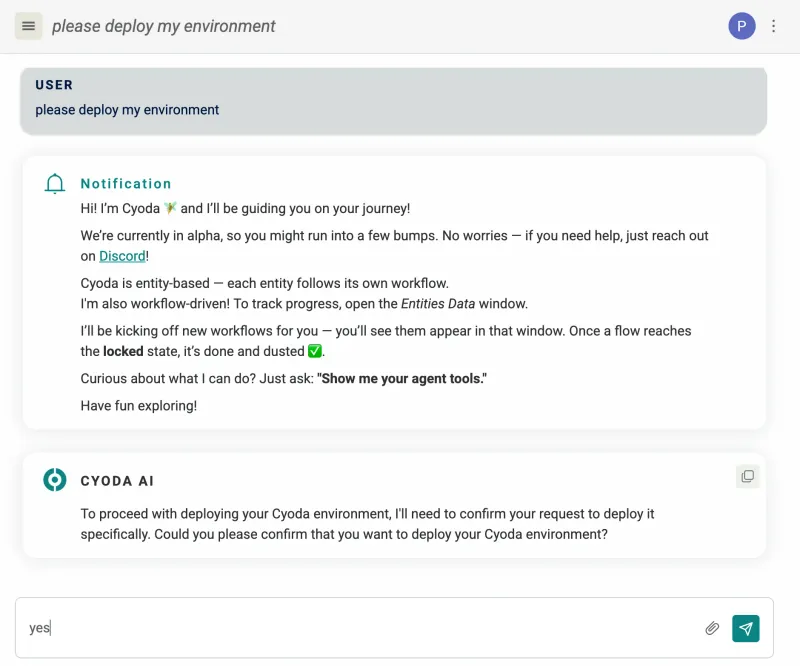Click the fairy emoji after Cyoda
The image size is (800, 666).
(x=170, y=208)
